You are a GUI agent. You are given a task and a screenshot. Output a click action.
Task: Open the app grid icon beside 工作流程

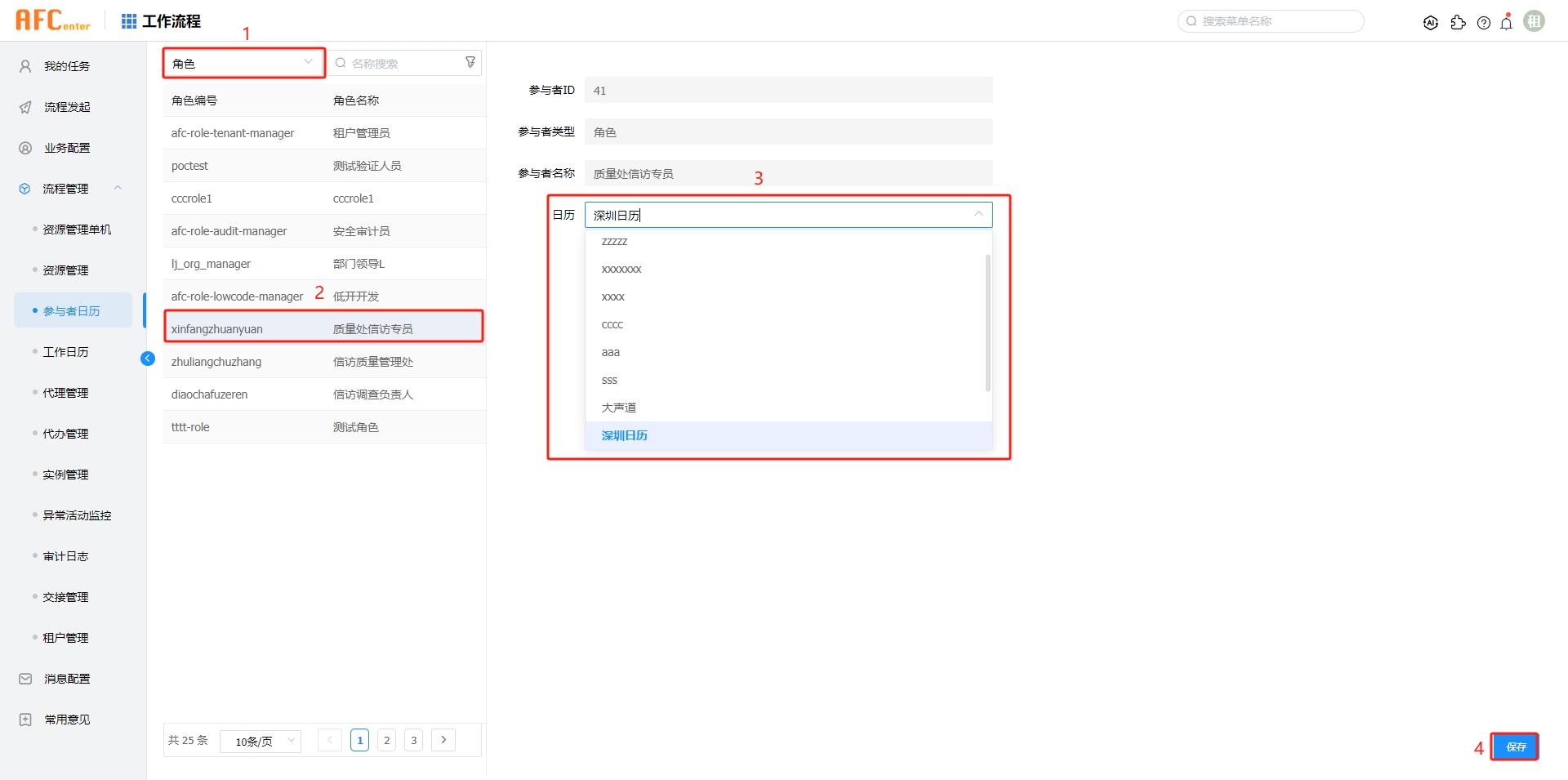click(129, 21)
